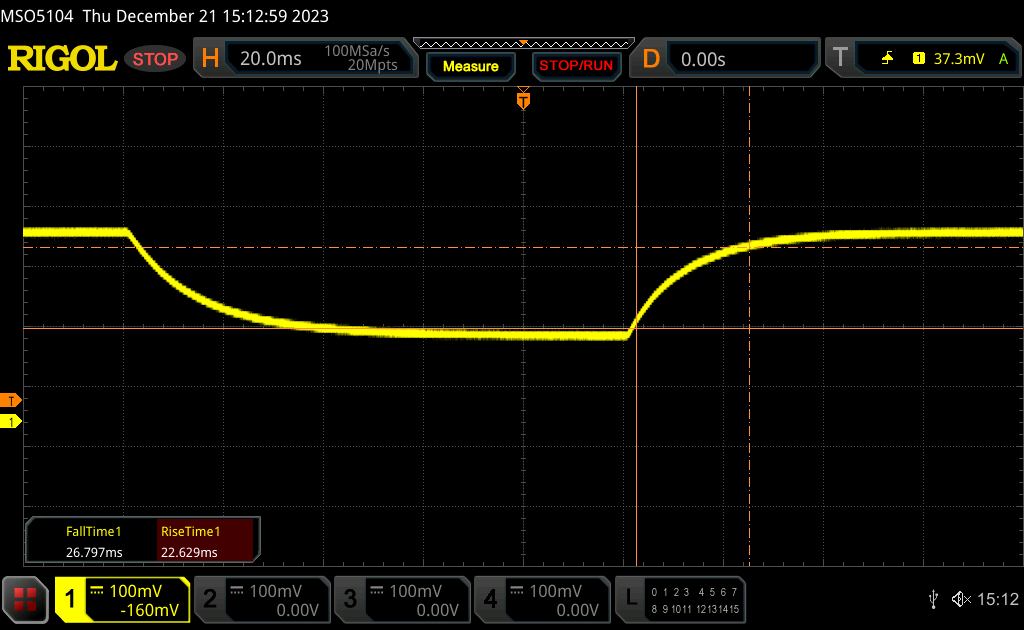
Task: Click channel 1 100mV vertical scale
Action: 135,591
